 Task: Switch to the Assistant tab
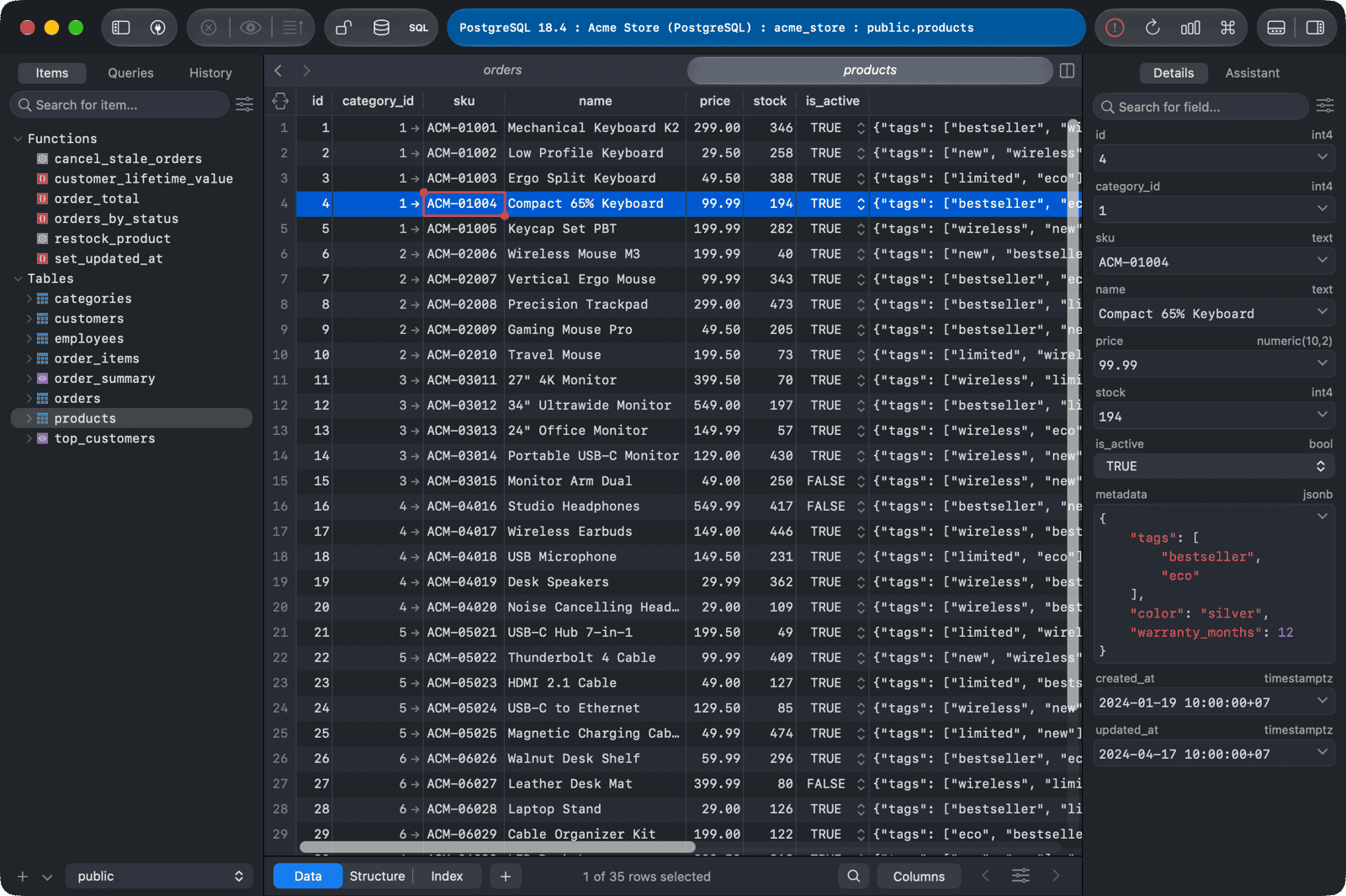click(1252, 73)
